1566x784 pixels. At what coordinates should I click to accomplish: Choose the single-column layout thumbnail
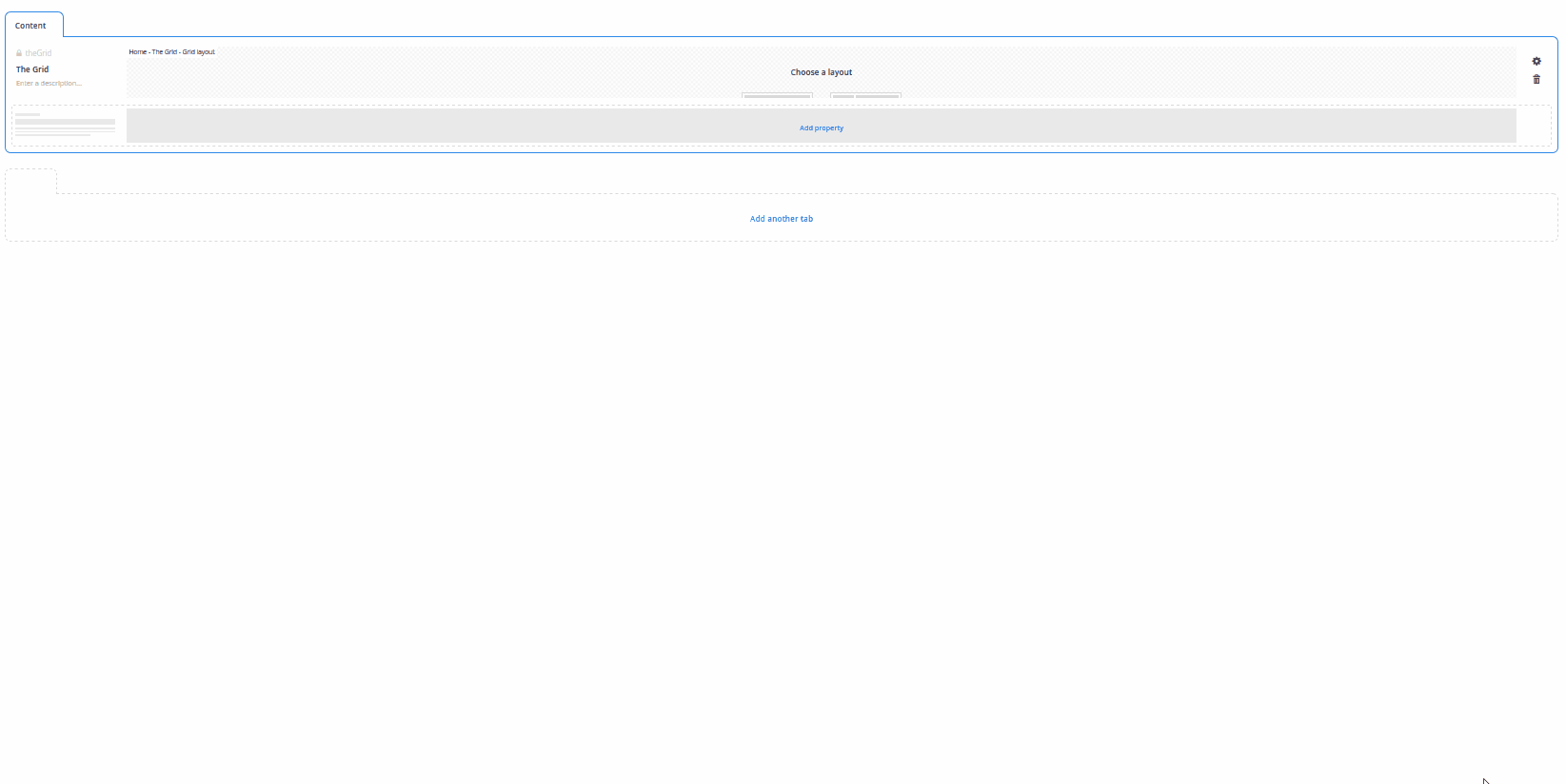pyautogui.click(x=777, y=95)
